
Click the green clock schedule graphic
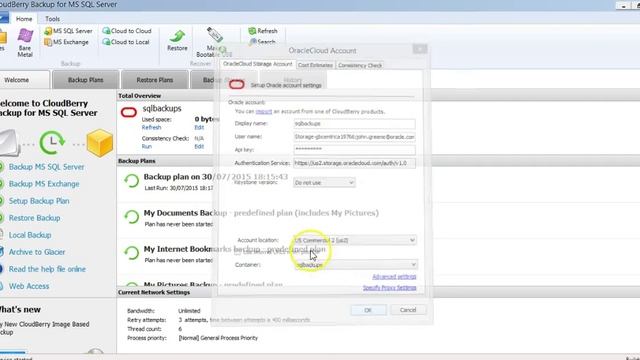(52, 143)
